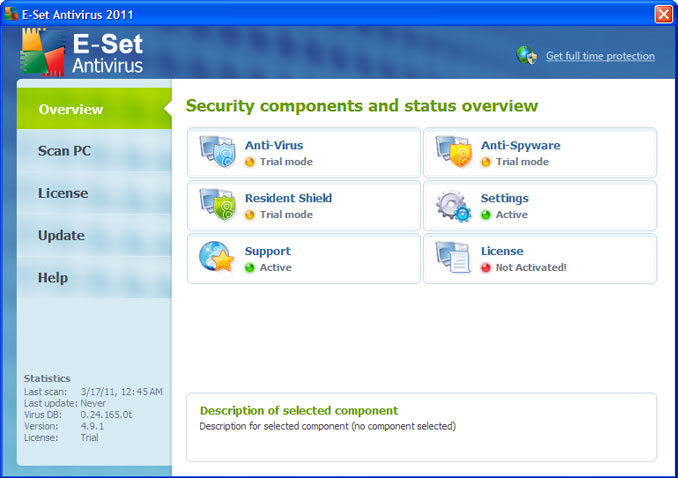Click the Not Activated! license status text
678x478 pixels.
pyautogui.click(x=531, y=268)
